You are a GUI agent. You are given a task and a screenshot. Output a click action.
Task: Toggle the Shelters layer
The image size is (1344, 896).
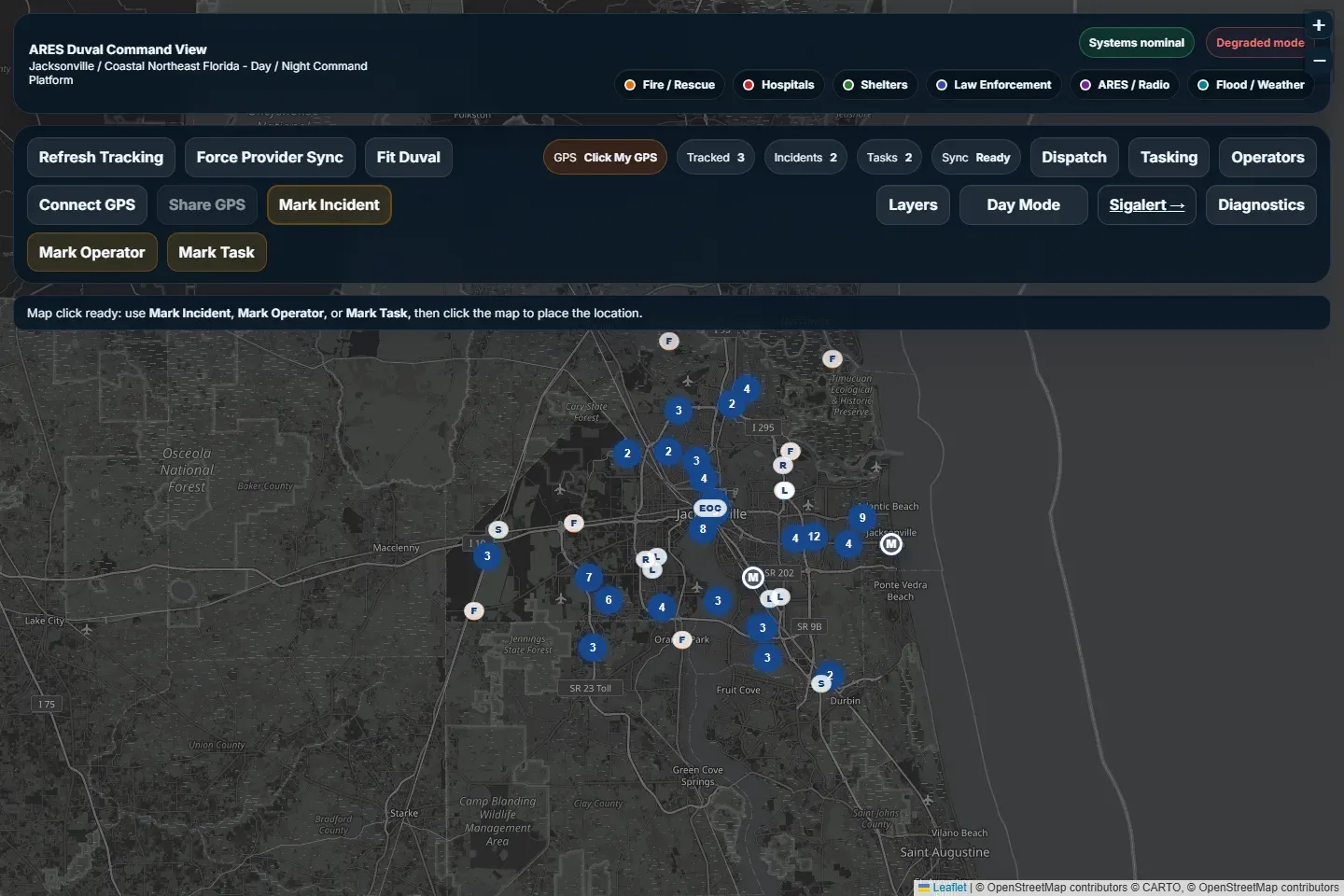875,85
